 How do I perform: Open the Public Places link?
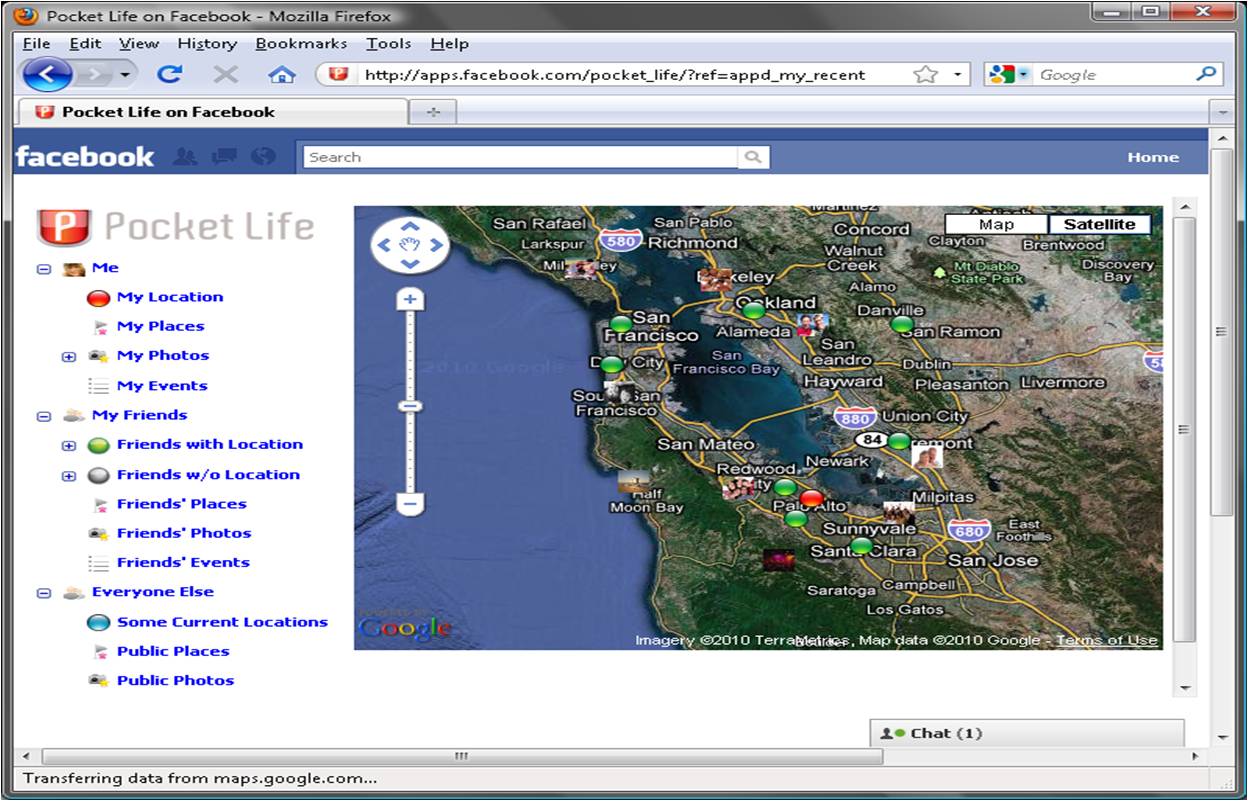pyautogui.click(x=173, y=651)
